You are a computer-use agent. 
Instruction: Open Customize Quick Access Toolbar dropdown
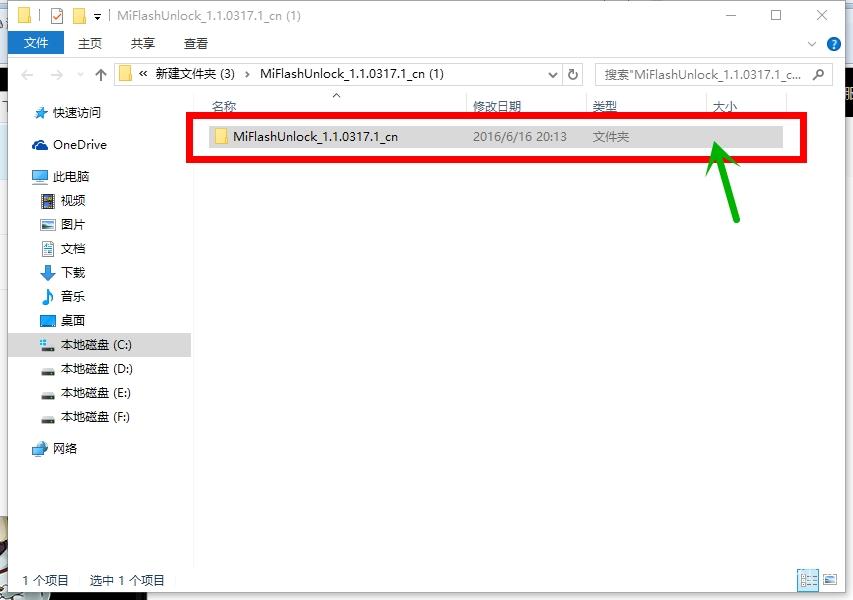pyautogui.click(x=97, y=17)
